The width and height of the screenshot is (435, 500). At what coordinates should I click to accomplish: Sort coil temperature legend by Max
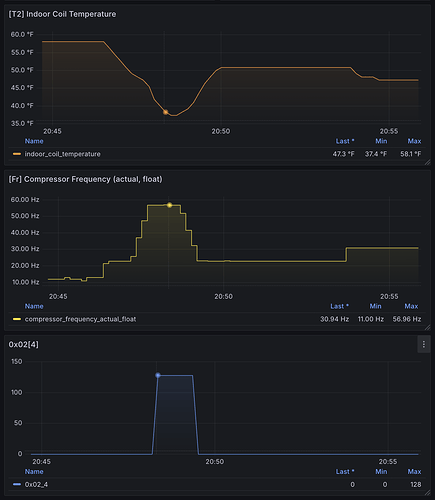click(414, 141)
